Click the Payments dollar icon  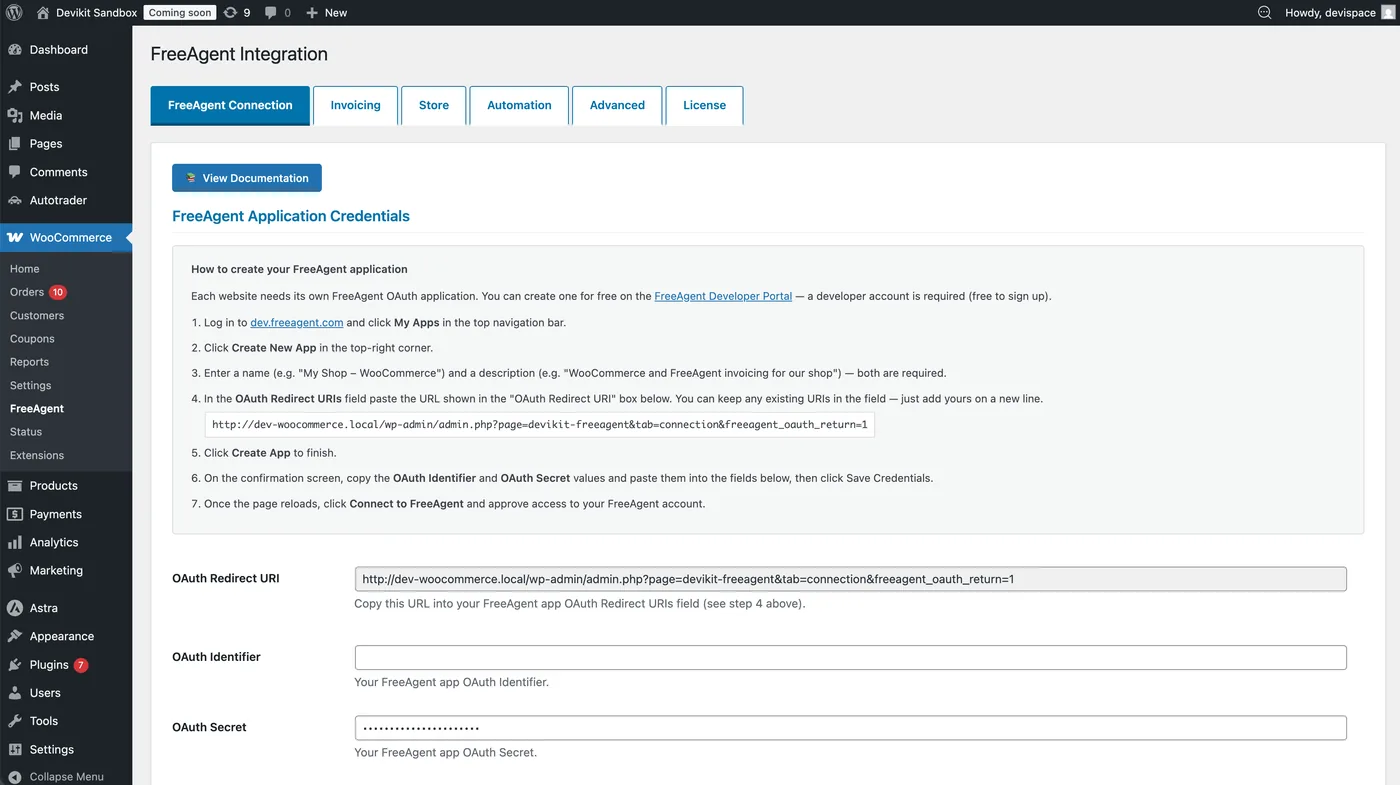[x=15, y=514]
